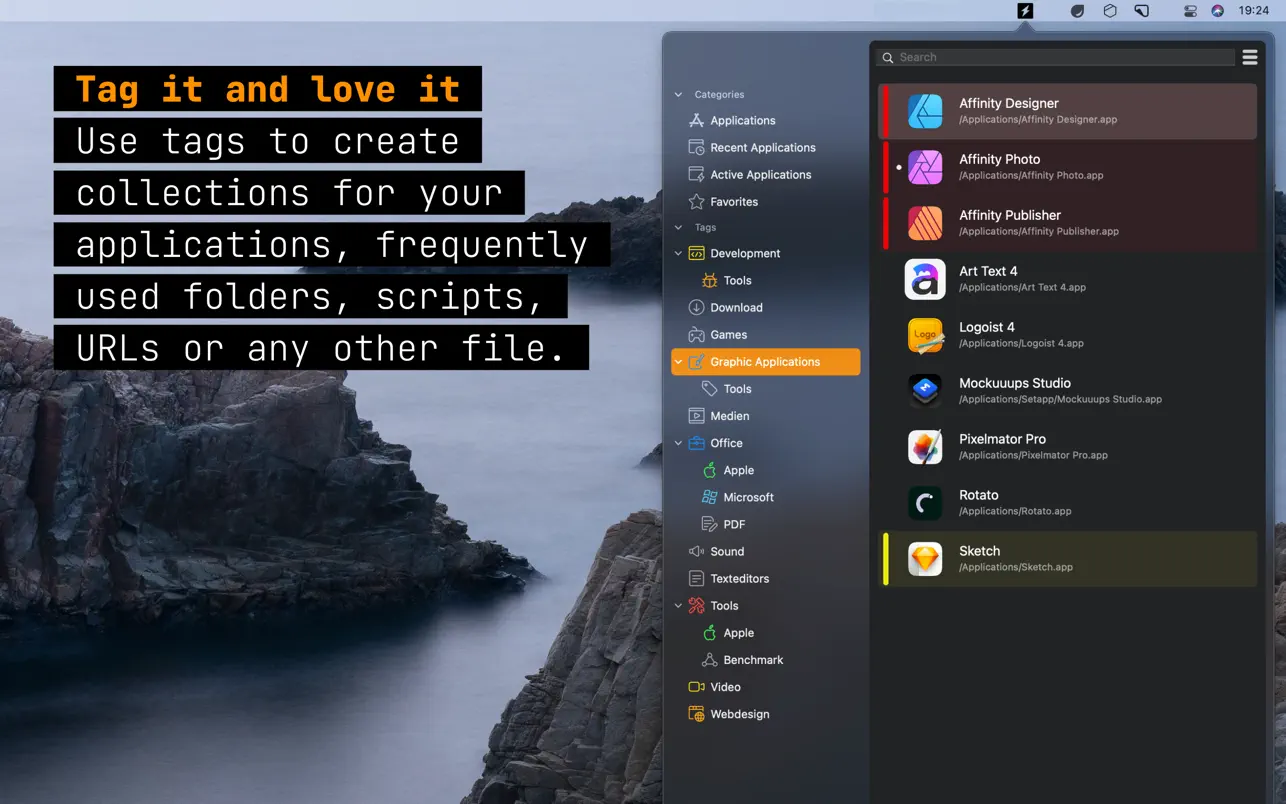
Task: Click the lightning bolt icon in the menu bar
Action: point(1024,11)
